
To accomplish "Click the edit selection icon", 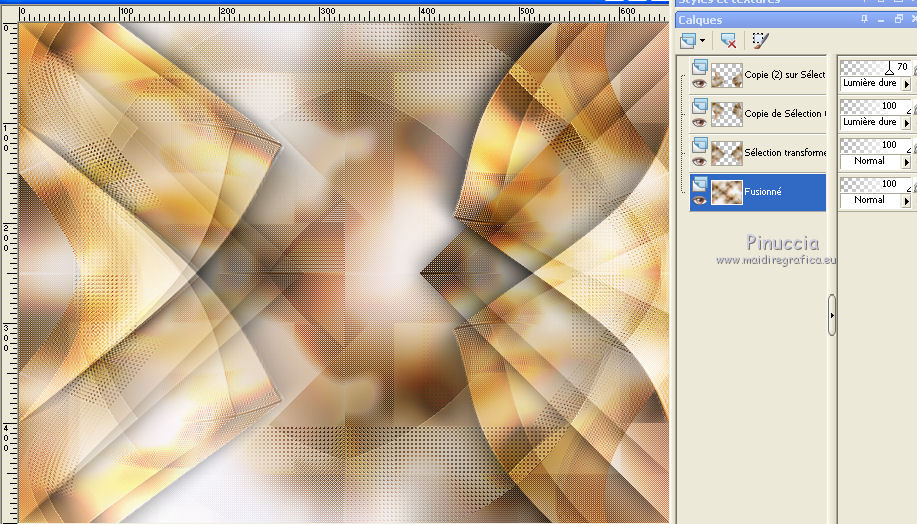I will [x=760, y=40].
